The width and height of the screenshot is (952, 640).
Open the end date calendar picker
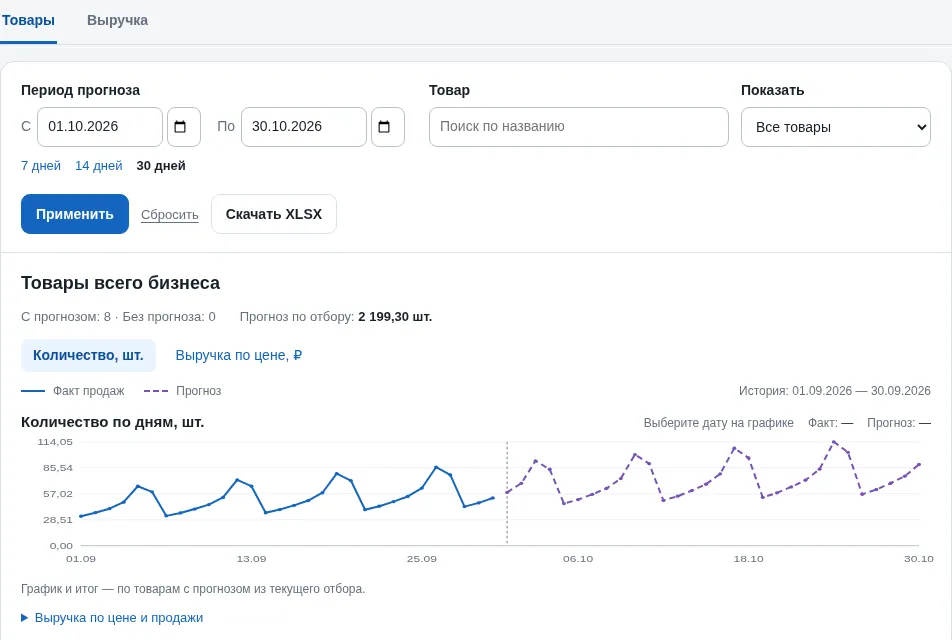(387, 127)
